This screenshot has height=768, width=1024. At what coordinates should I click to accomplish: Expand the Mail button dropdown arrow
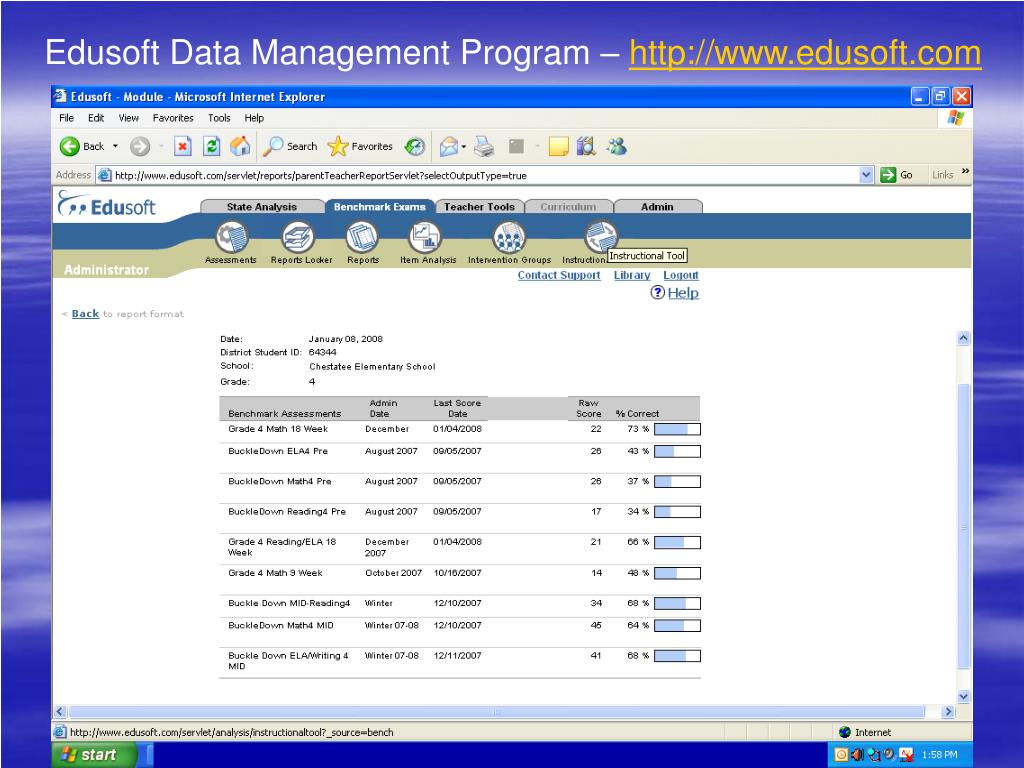click(x=464, y=147)
